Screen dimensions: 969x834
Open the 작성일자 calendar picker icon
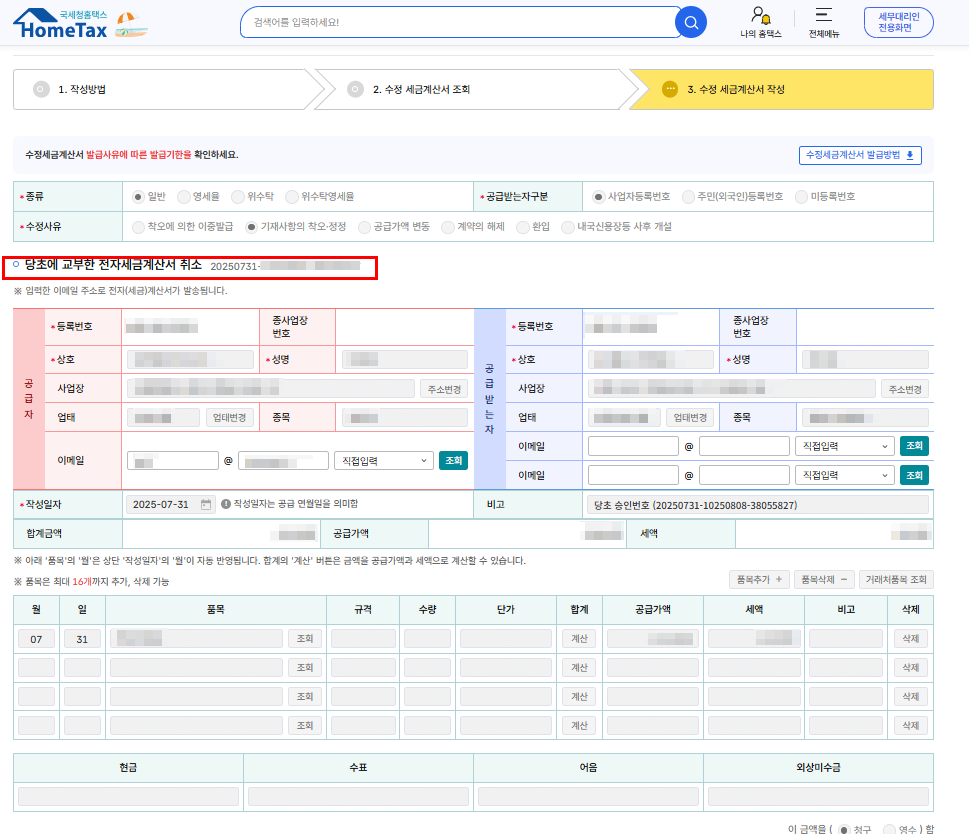click(206, 504)
